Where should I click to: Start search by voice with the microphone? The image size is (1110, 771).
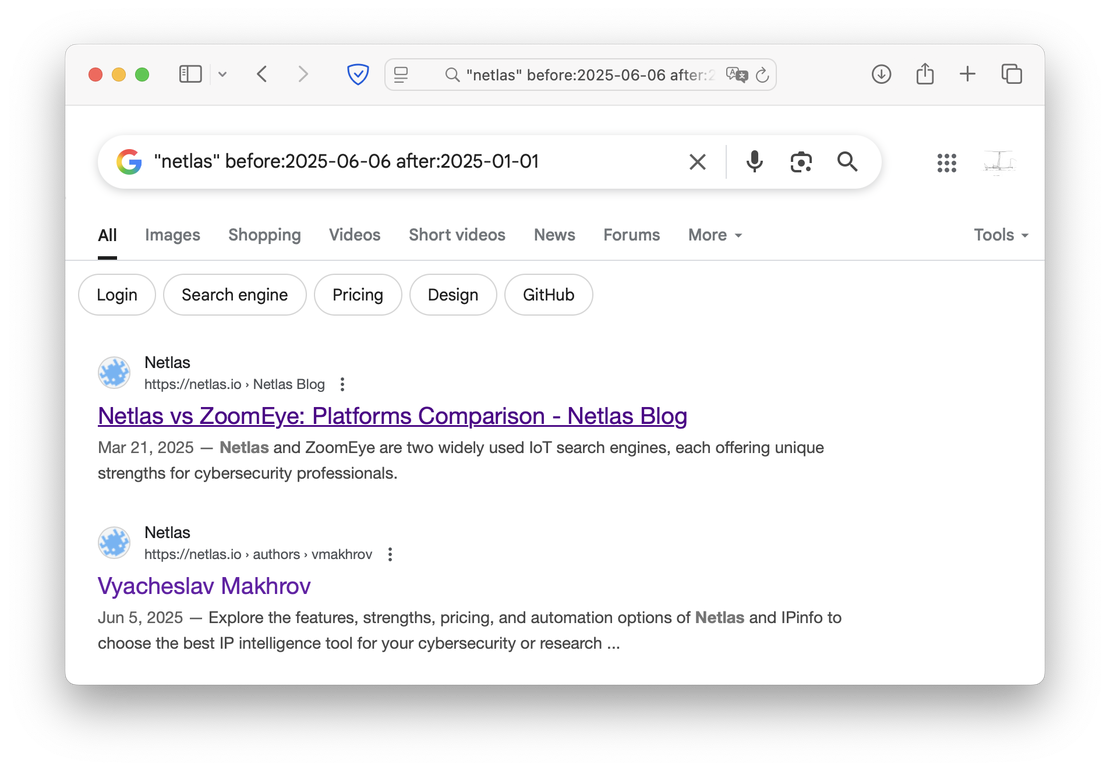(755, 162)
